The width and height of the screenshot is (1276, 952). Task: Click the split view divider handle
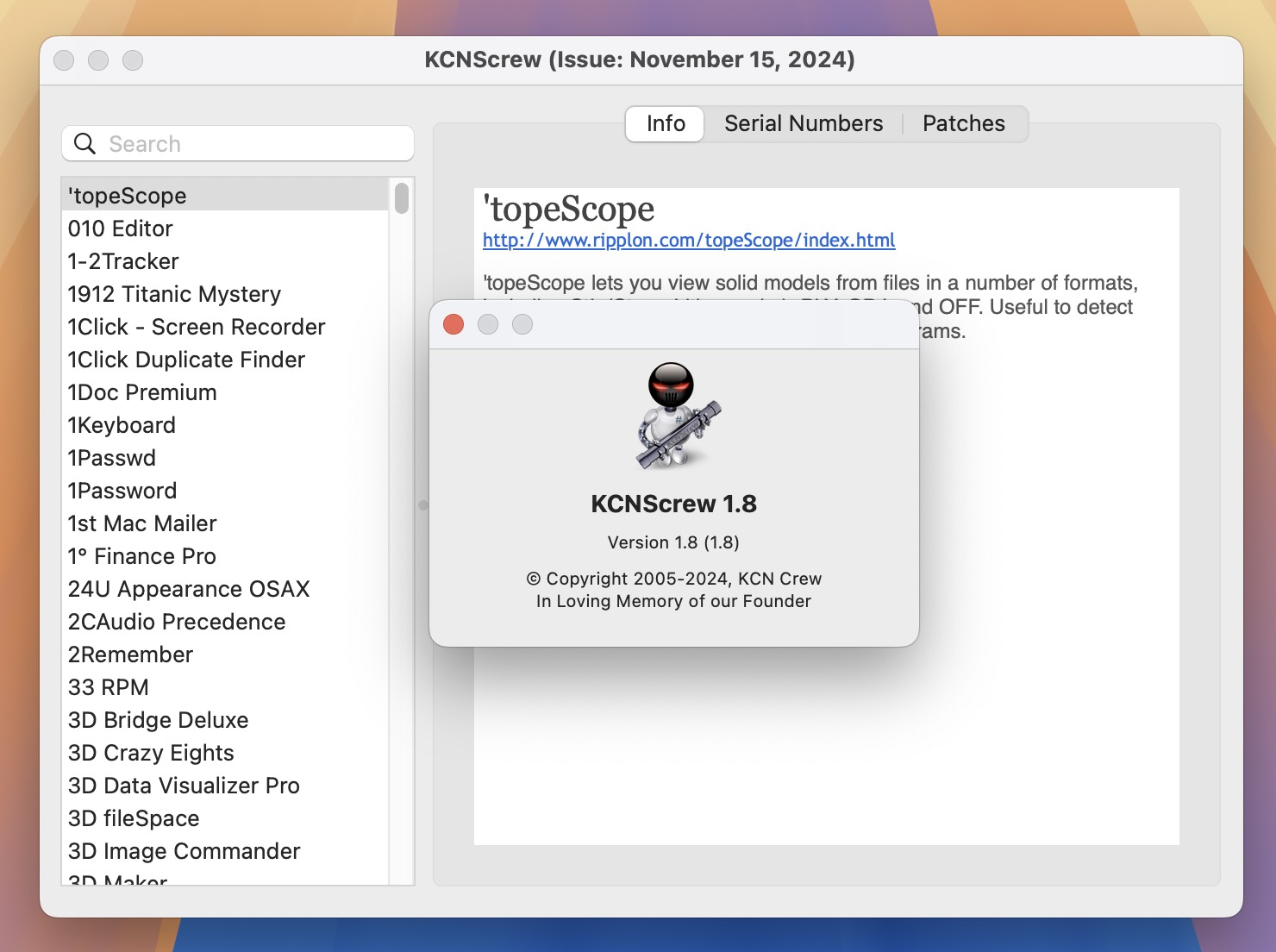click(x=422, y=505)
